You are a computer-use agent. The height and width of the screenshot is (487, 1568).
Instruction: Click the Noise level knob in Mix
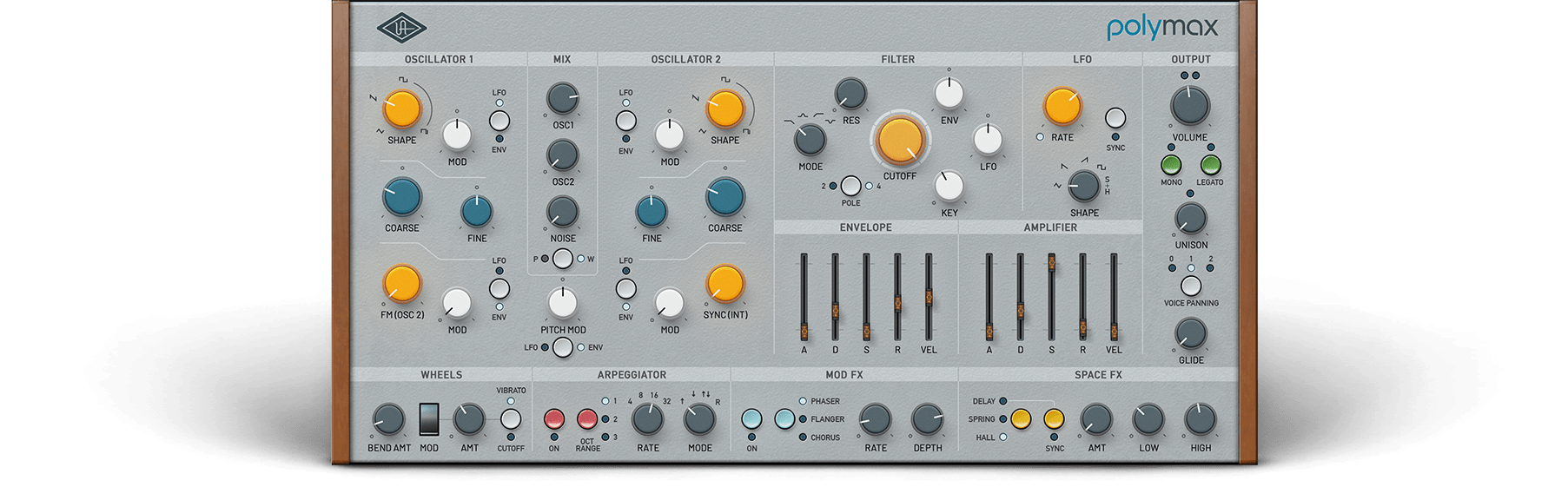tap(562, 212)
